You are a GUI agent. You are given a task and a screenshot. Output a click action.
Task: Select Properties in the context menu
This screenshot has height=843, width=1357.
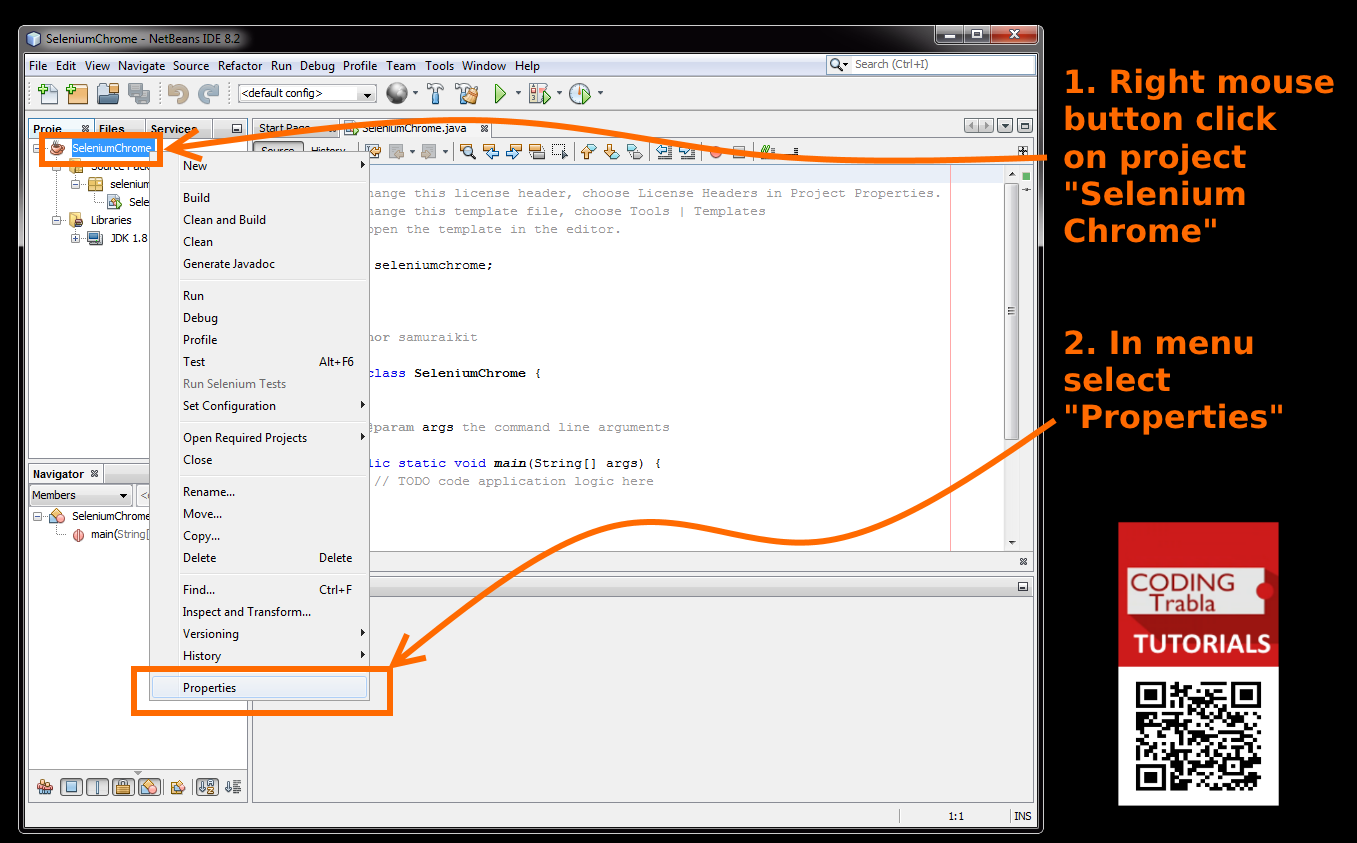click(x=260, y=688)
